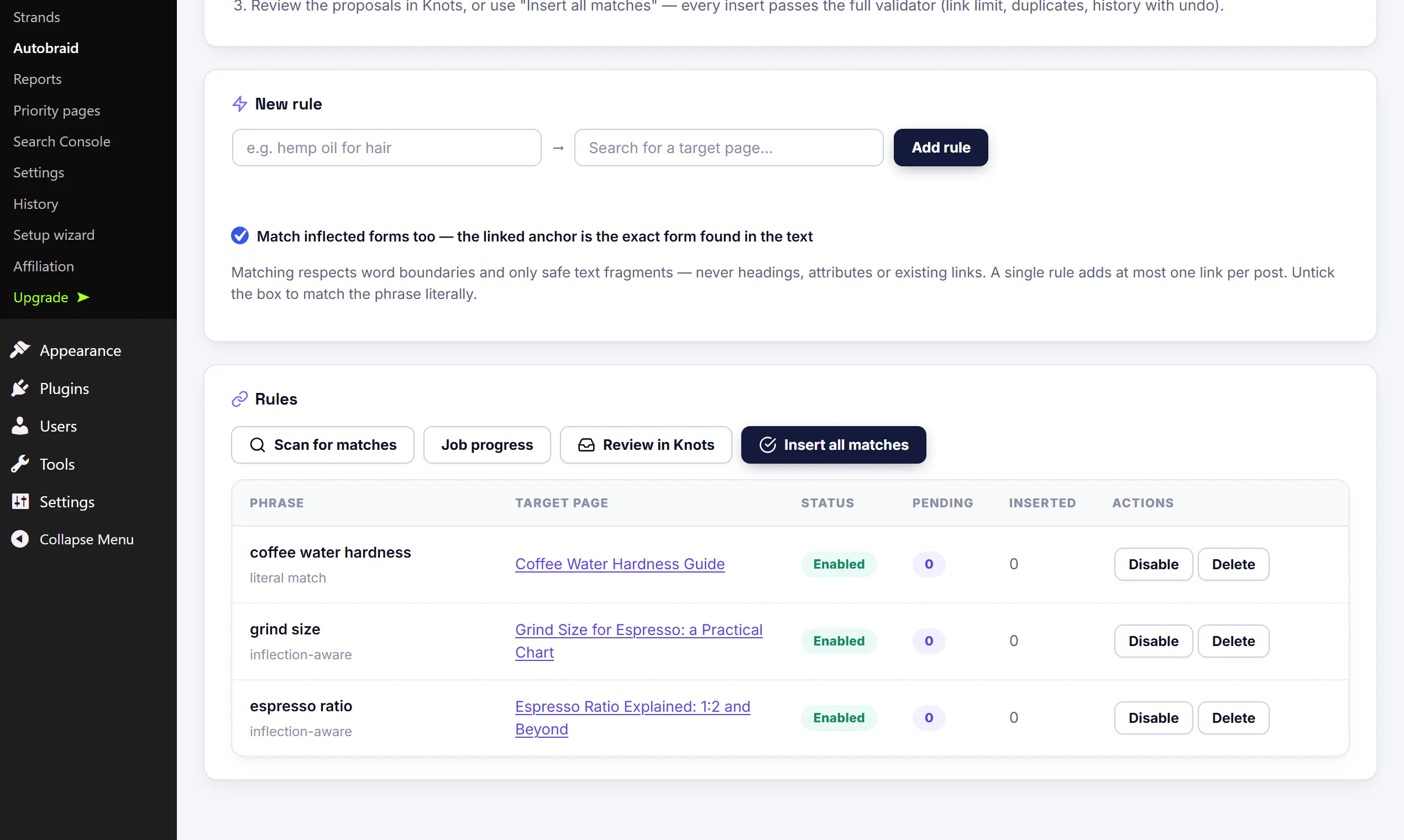Launch the Setup wizard
The width and height of the screenshot is (1404, 840).
coord(54,235)
